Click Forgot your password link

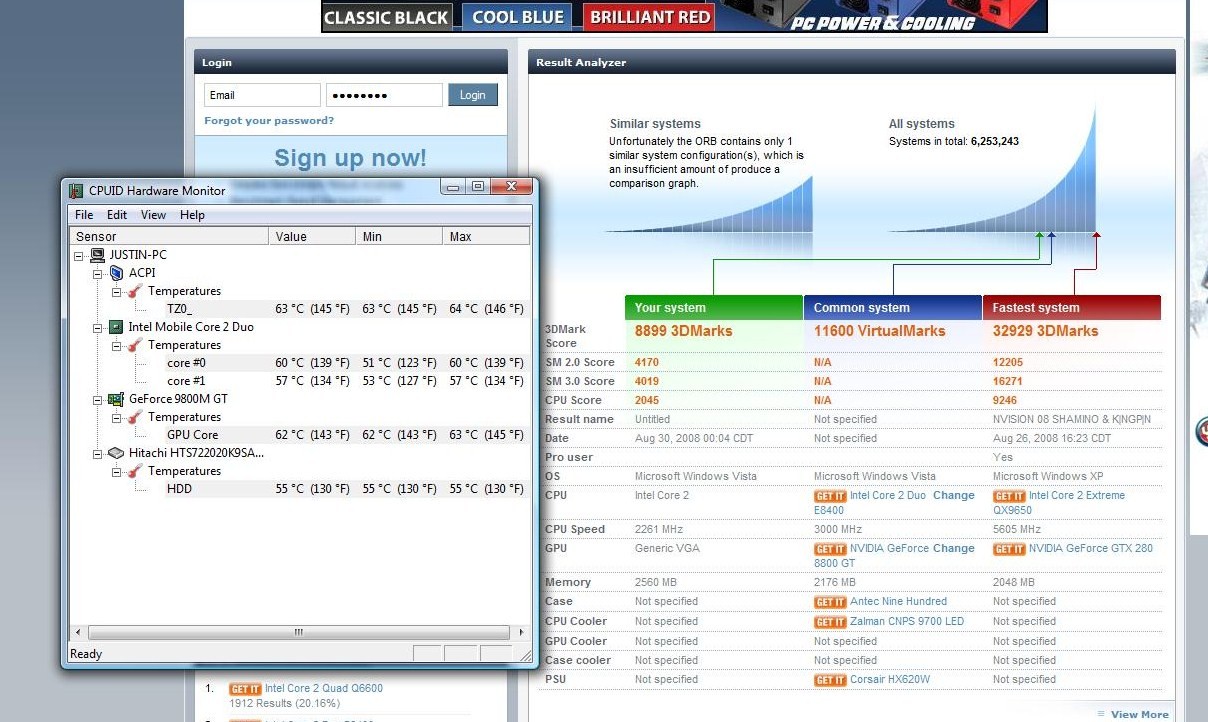(x=269, y=120)
